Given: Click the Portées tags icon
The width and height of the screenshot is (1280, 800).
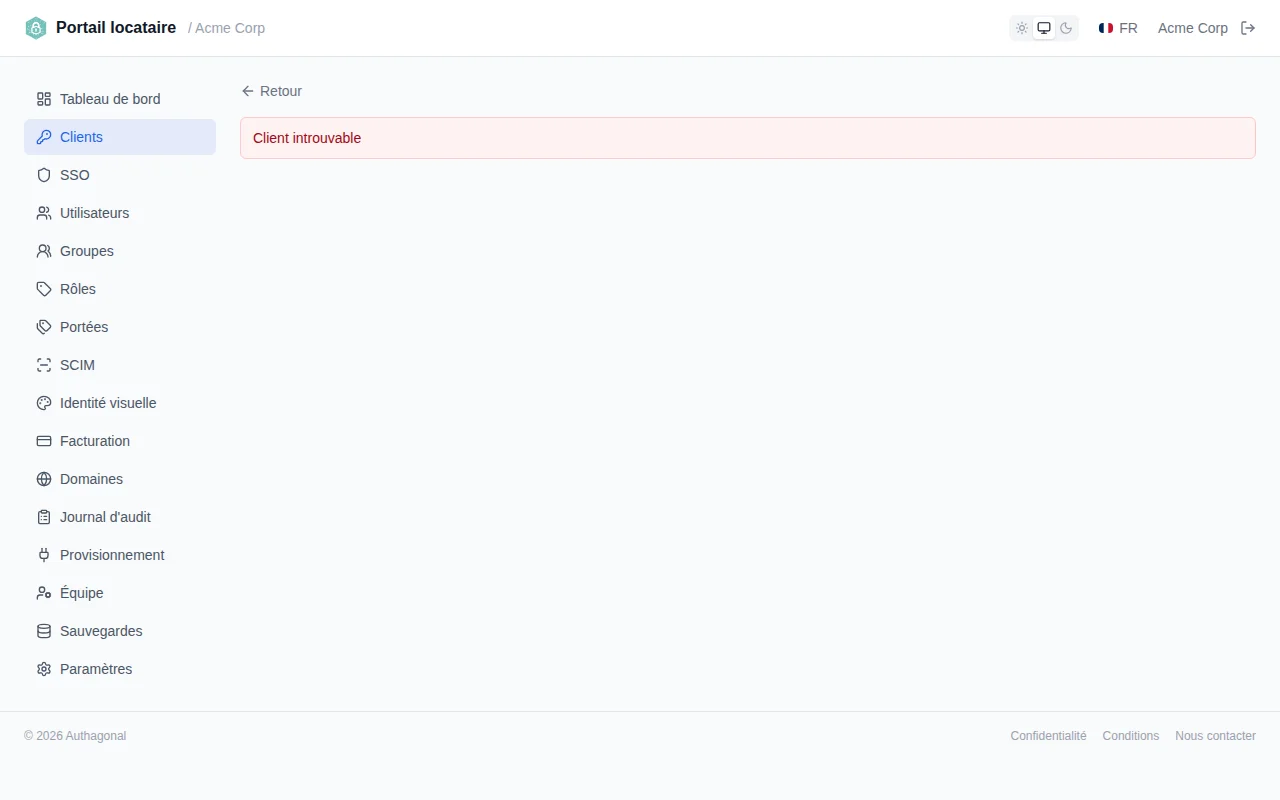Looking at the screenshot, I should click(x=44, y=327).
